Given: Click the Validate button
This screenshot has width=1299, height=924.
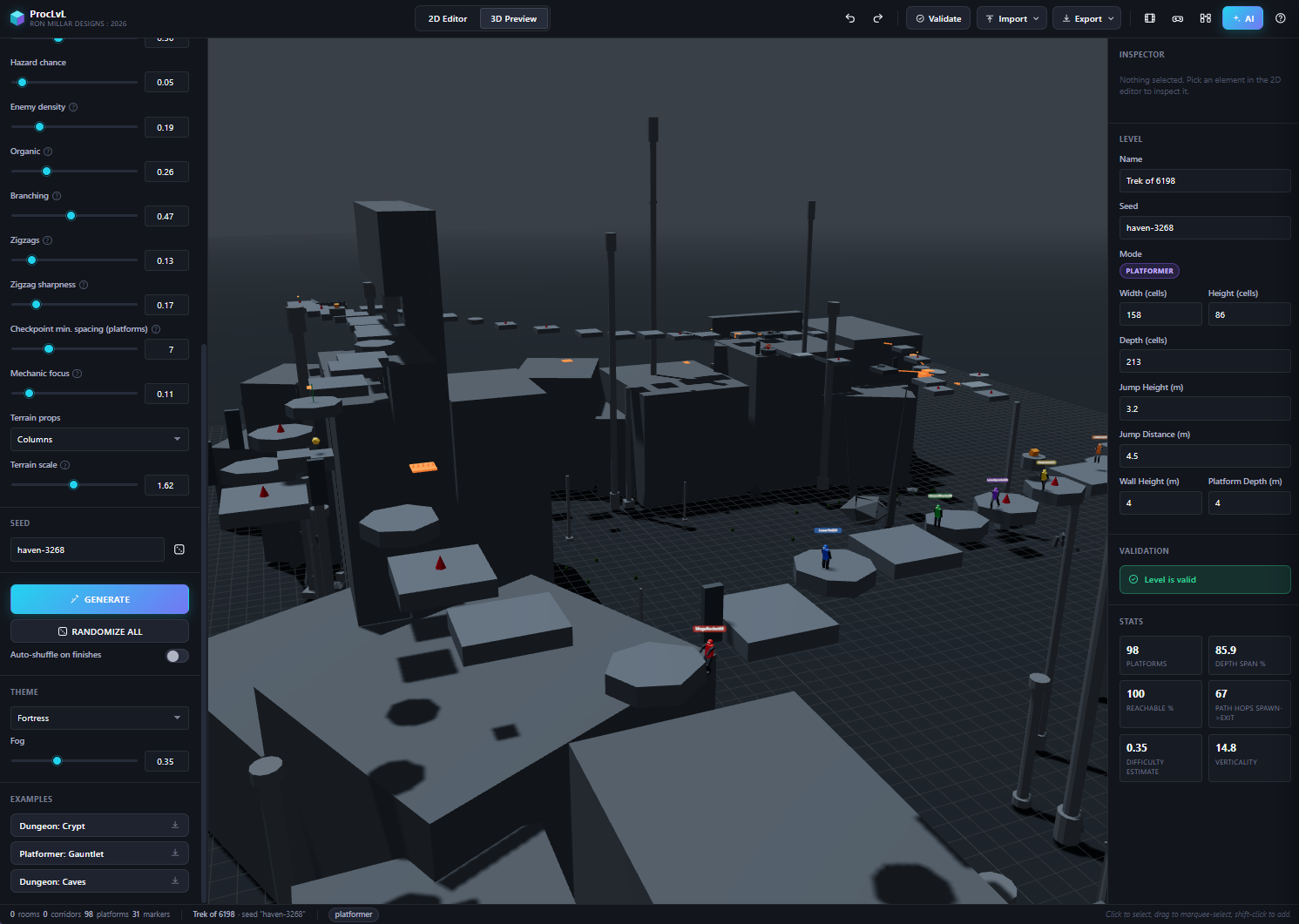Looking at the screenshot, I should click(x=938, y=18).
